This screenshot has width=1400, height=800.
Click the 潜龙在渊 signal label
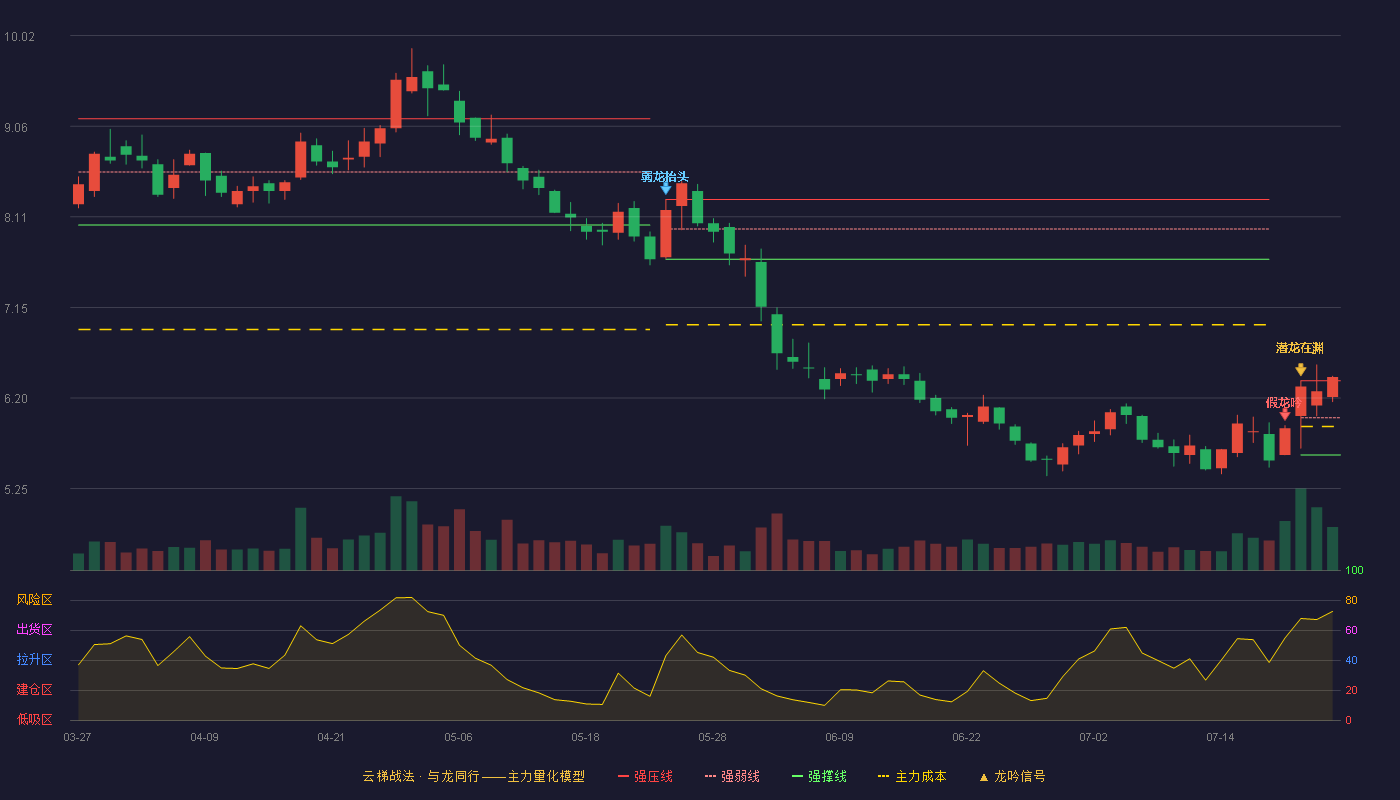point(1300,348)
